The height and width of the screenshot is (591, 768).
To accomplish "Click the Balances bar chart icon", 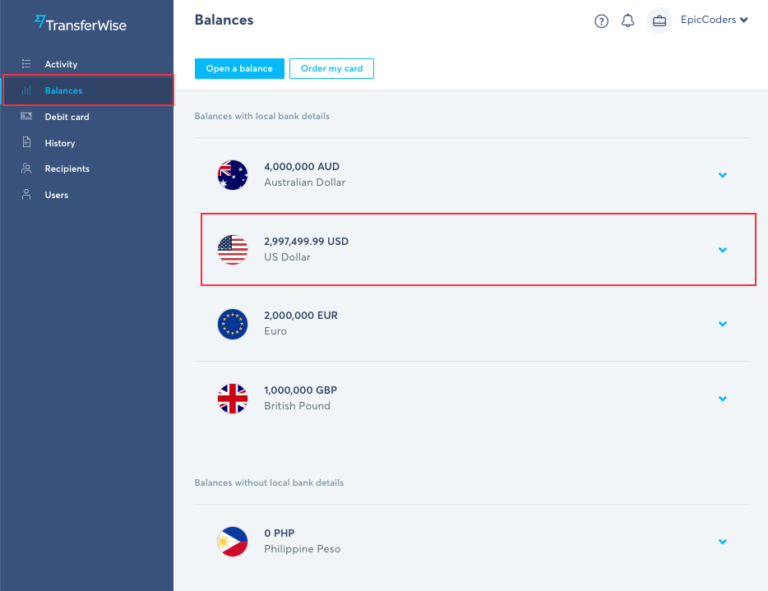I will (26, 90).
